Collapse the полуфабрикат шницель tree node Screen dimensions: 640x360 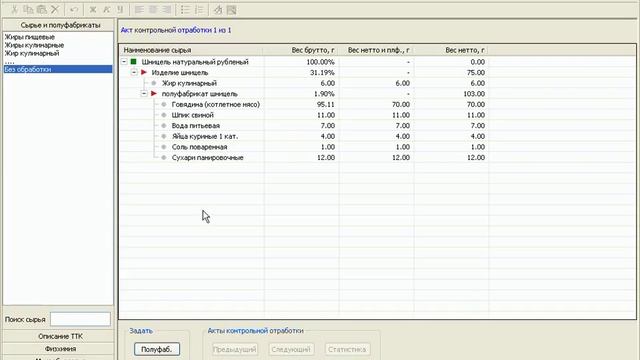[x=144, y=93]
